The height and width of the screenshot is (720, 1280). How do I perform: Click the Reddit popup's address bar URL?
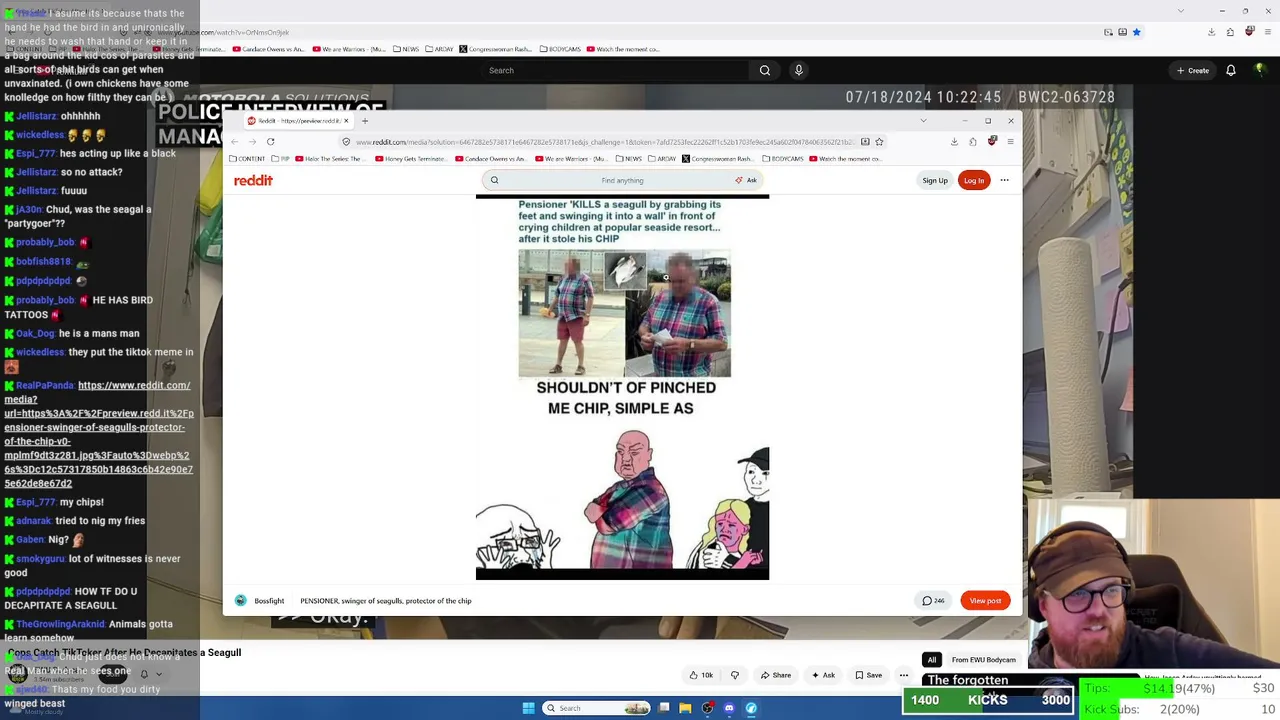click(605, 142)
